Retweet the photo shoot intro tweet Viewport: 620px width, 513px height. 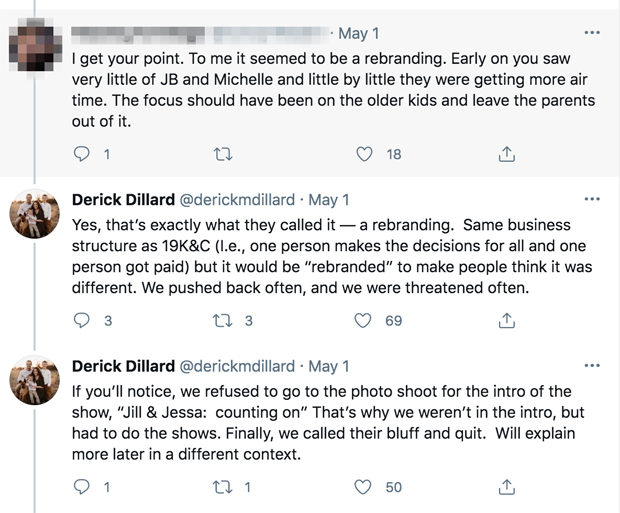[x=223, y=487]
